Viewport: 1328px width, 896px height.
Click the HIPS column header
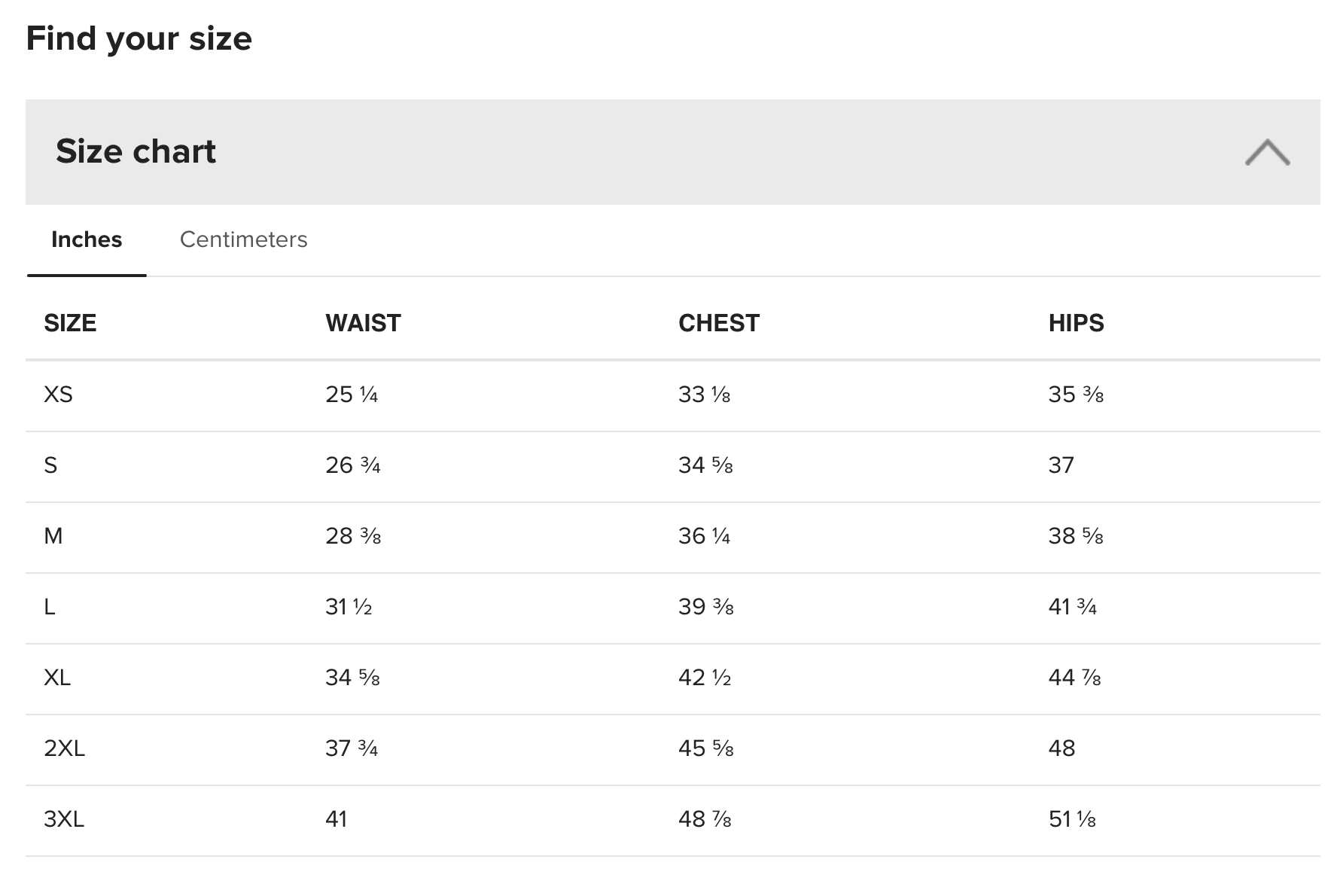pyautogui.click(x=1076, y=323)
